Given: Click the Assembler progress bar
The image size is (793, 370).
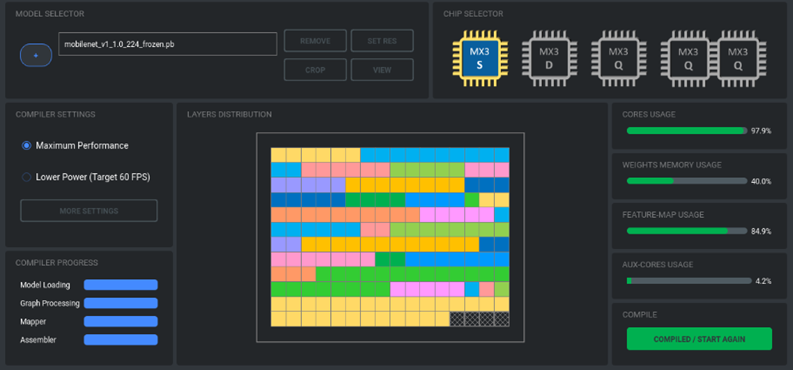Looking at the screenshot, I should tap(121, 340).
